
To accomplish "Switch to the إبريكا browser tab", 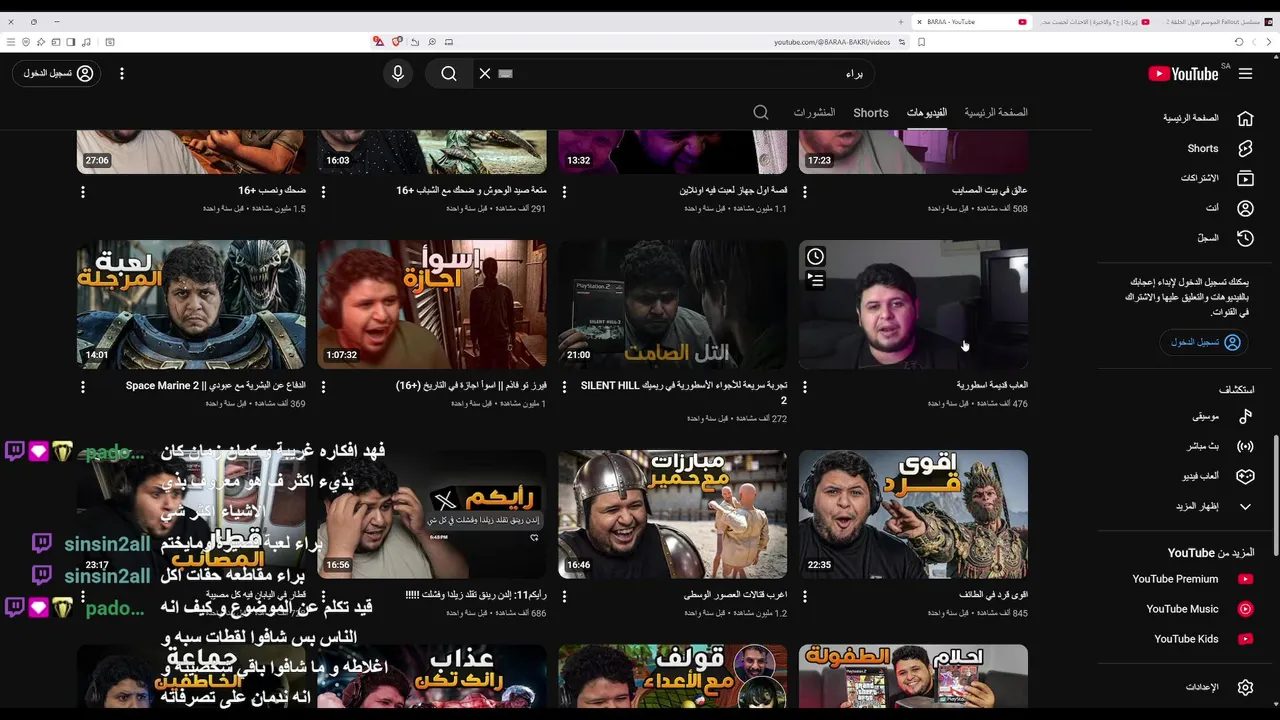I will [x=1095, y=21].
